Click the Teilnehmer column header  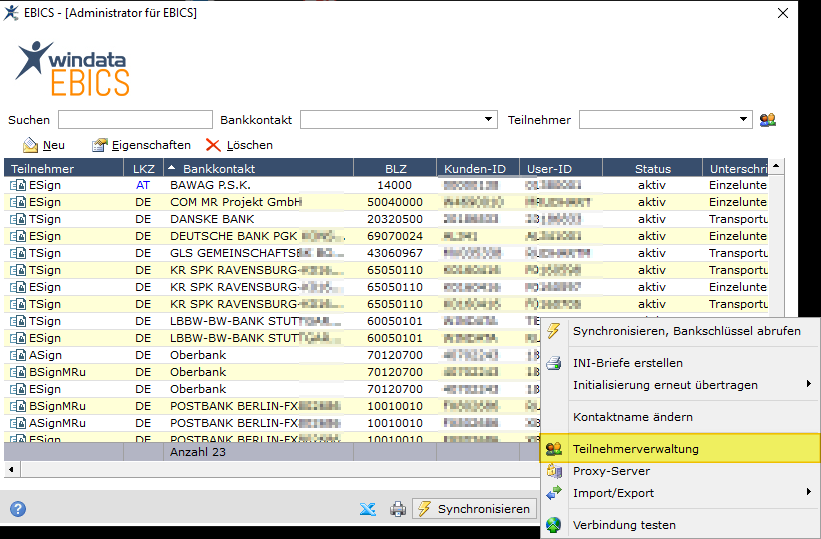[x=64, y=169]
